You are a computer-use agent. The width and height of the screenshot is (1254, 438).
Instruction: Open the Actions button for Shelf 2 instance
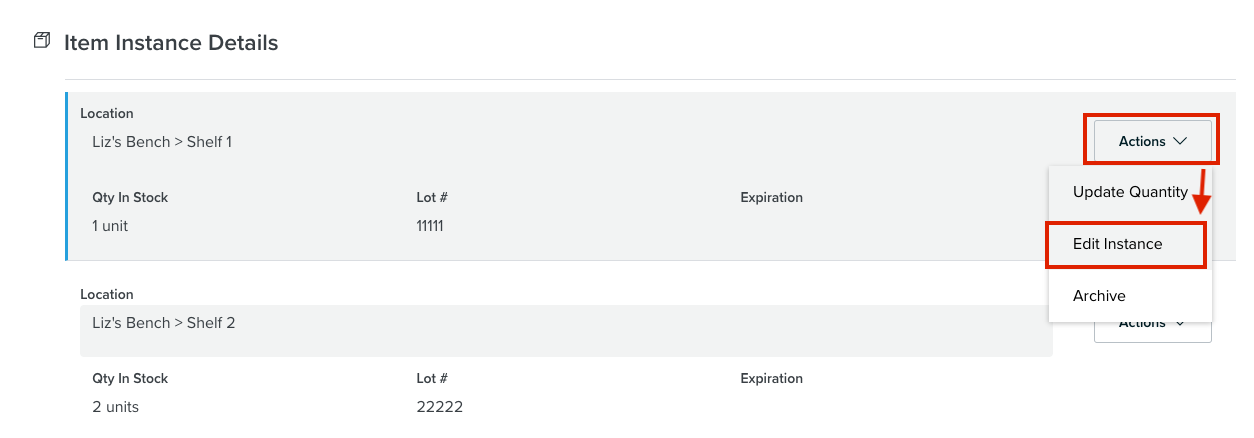click(1152, 331)
